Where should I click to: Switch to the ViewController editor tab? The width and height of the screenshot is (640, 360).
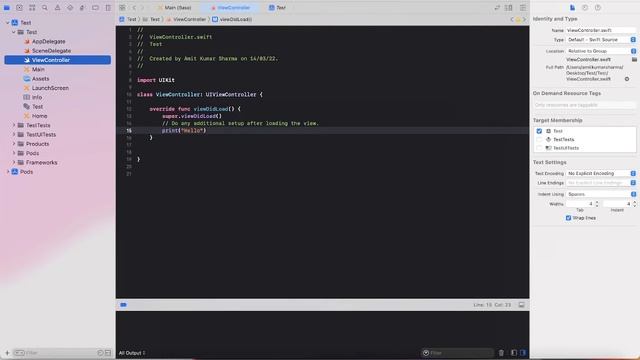[x=231, y=8]
